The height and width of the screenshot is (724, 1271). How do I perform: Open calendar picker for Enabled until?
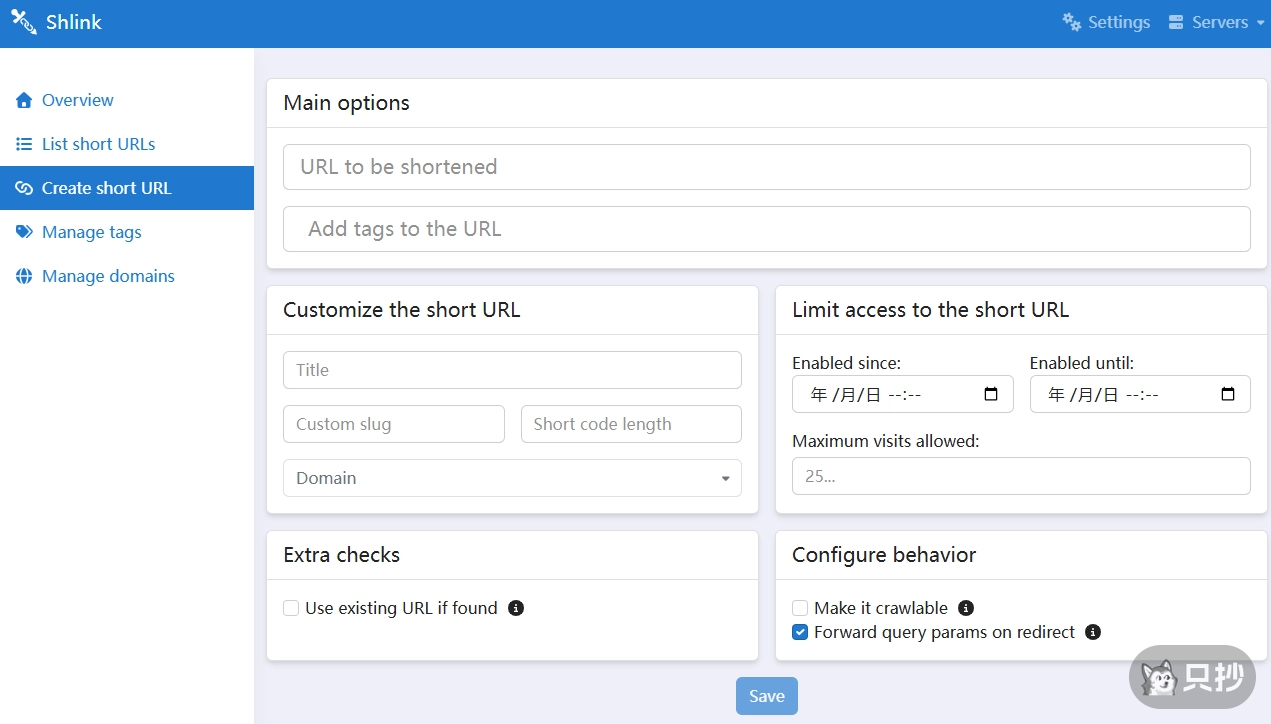tap(1228, 394)
